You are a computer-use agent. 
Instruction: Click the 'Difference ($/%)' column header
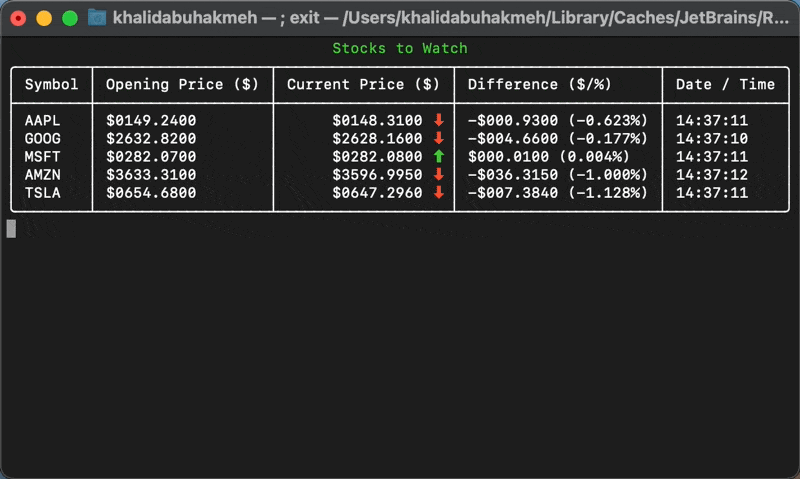[539, 84]
